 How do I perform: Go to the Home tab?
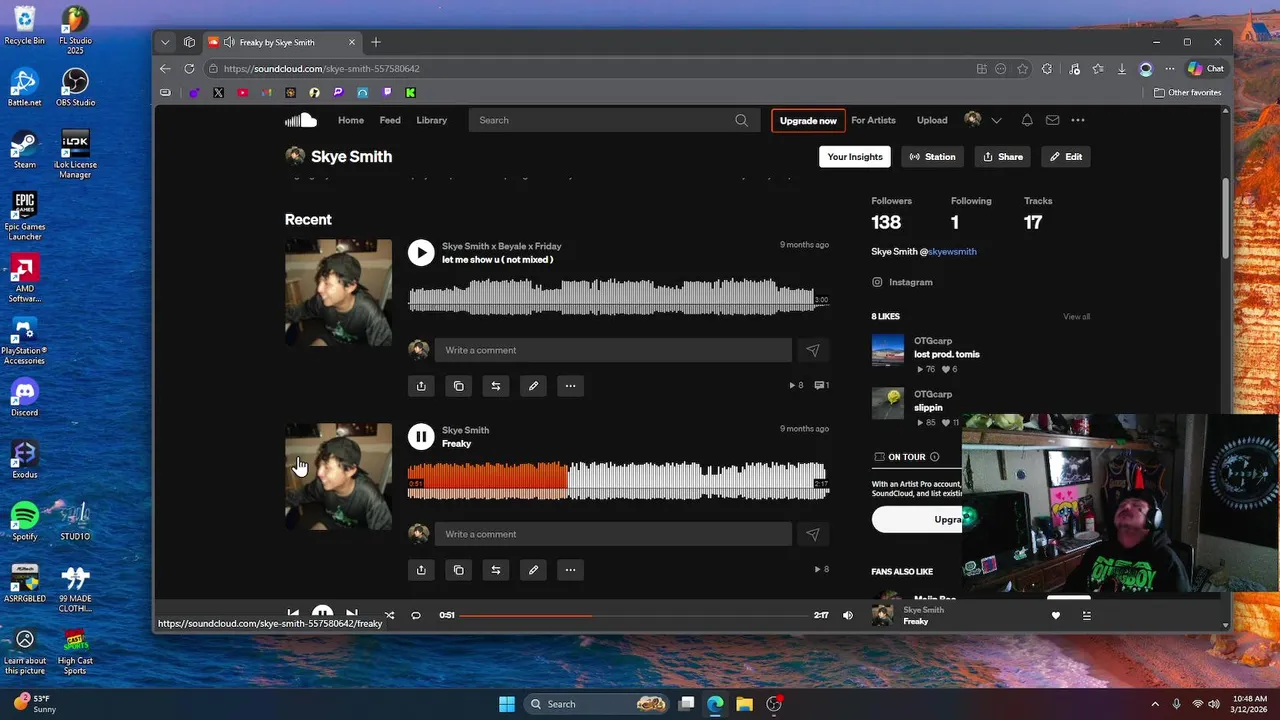pos(351,120)
